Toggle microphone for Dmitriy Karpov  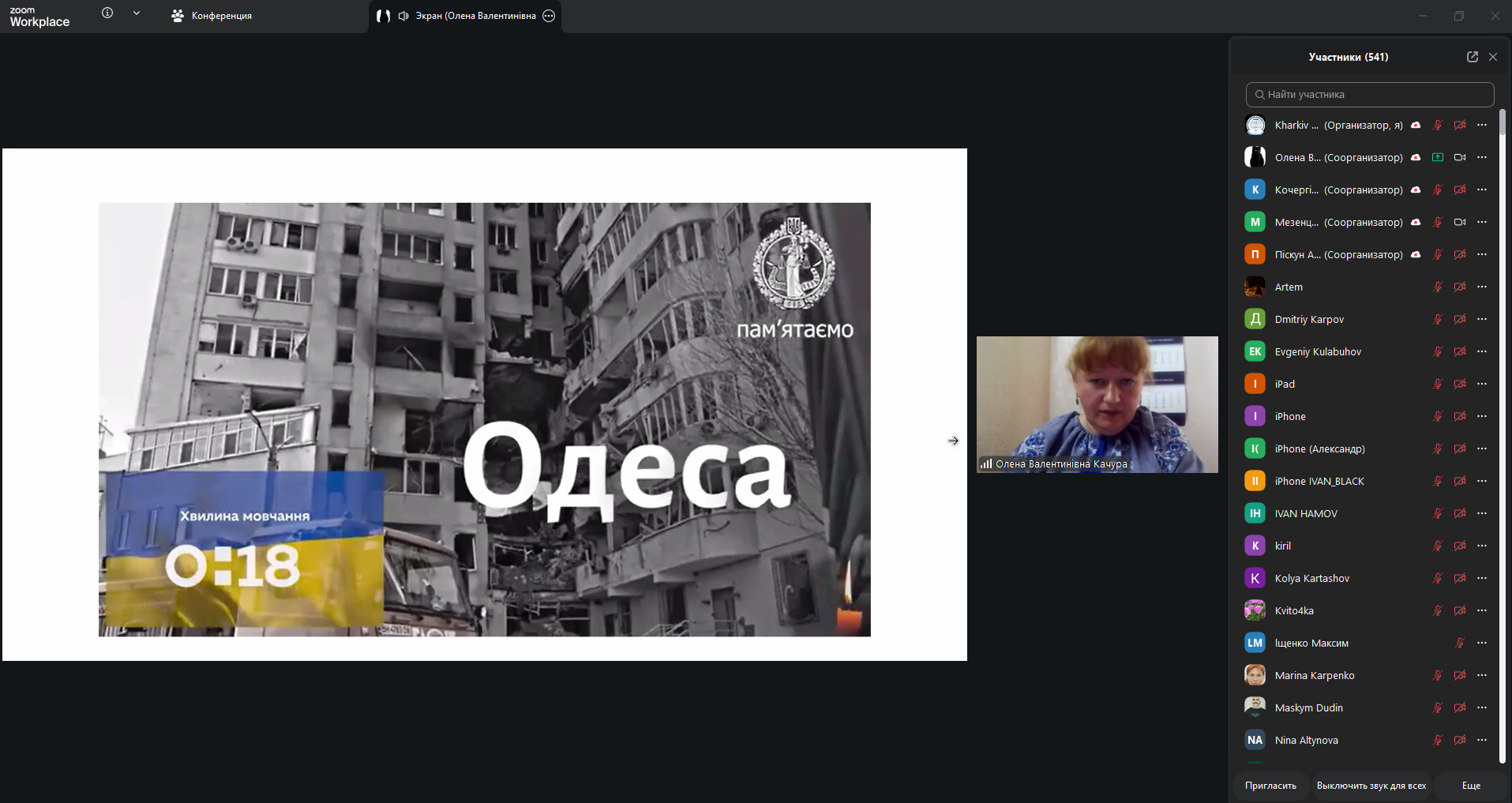point(1438,319)
